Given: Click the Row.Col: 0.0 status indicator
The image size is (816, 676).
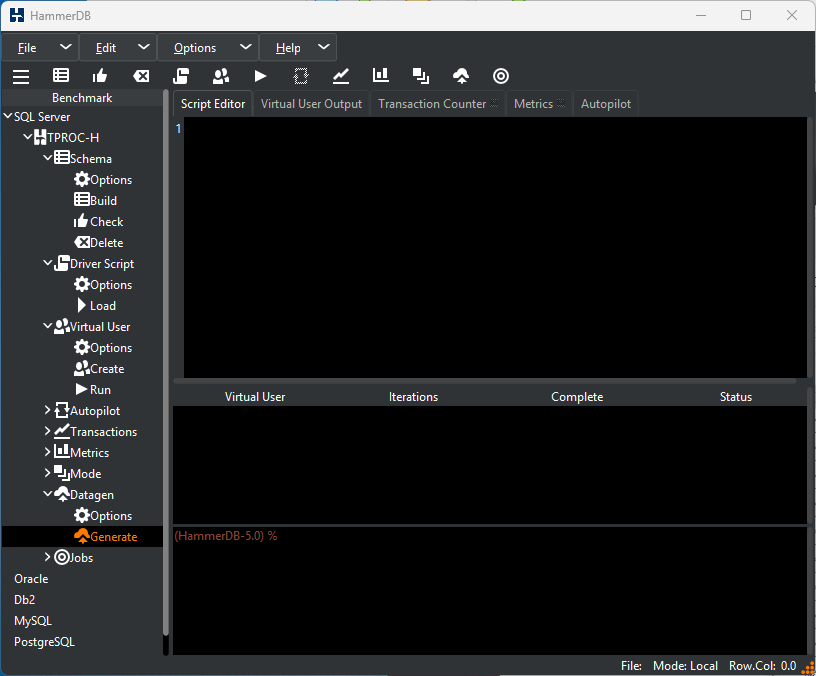Looking at the screenshot, I should pyautogui.click(x=762, y=666).
